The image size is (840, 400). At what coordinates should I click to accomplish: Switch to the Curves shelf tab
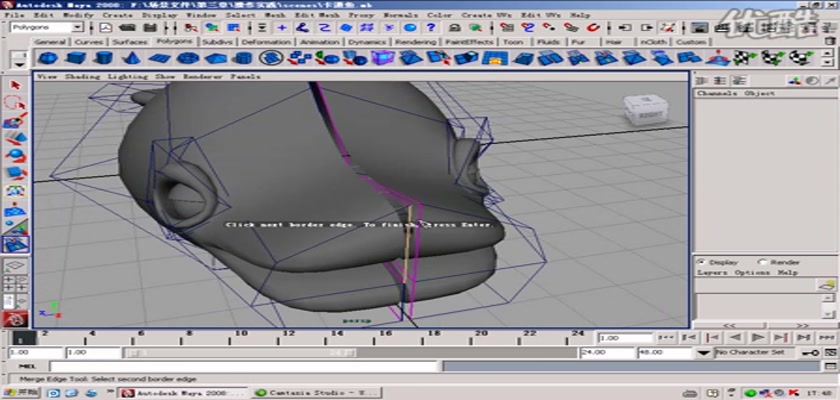[x=88, y=42]
